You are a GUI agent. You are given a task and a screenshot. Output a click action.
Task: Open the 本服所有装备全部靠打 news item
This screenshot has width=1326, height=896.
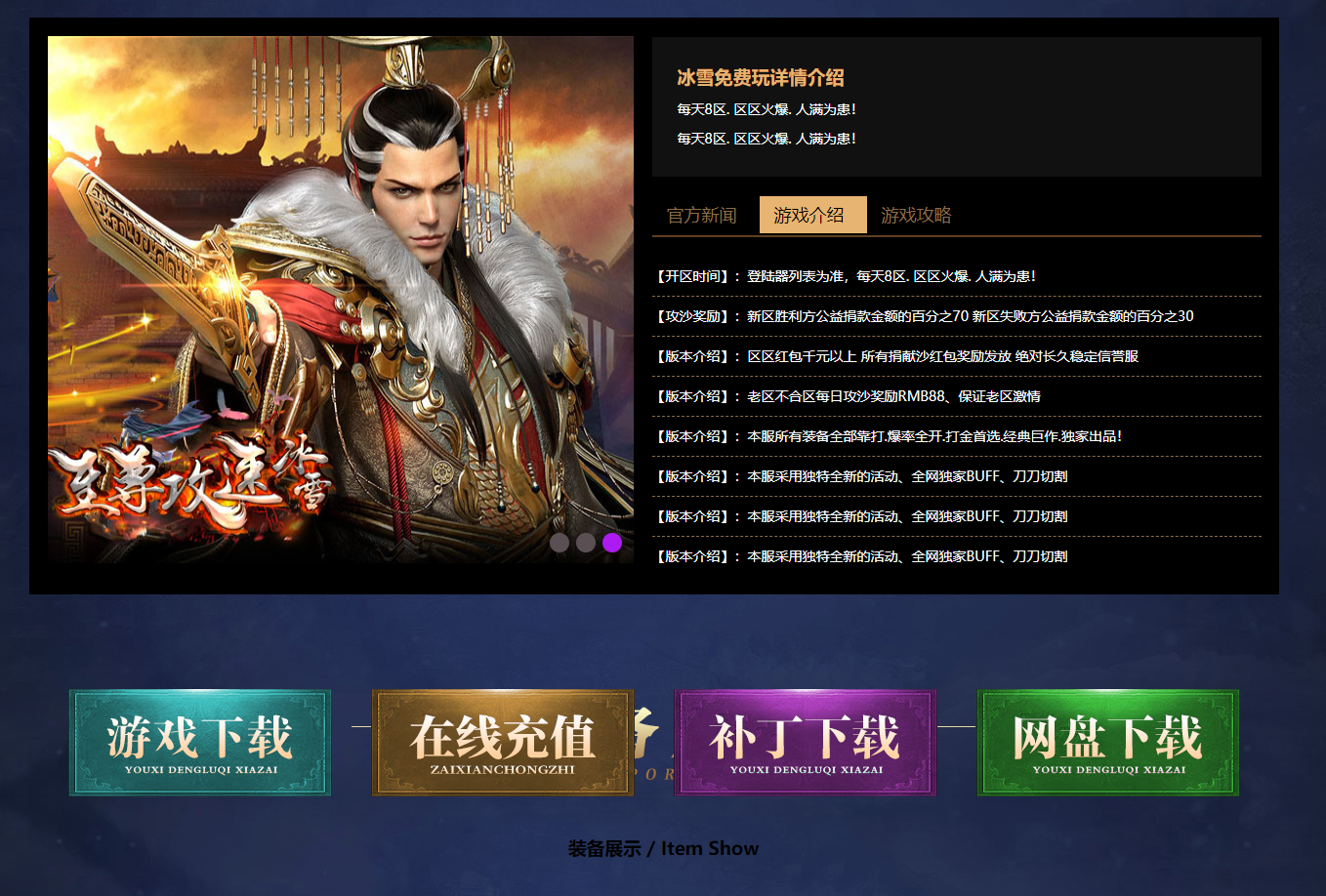point(957,436)
